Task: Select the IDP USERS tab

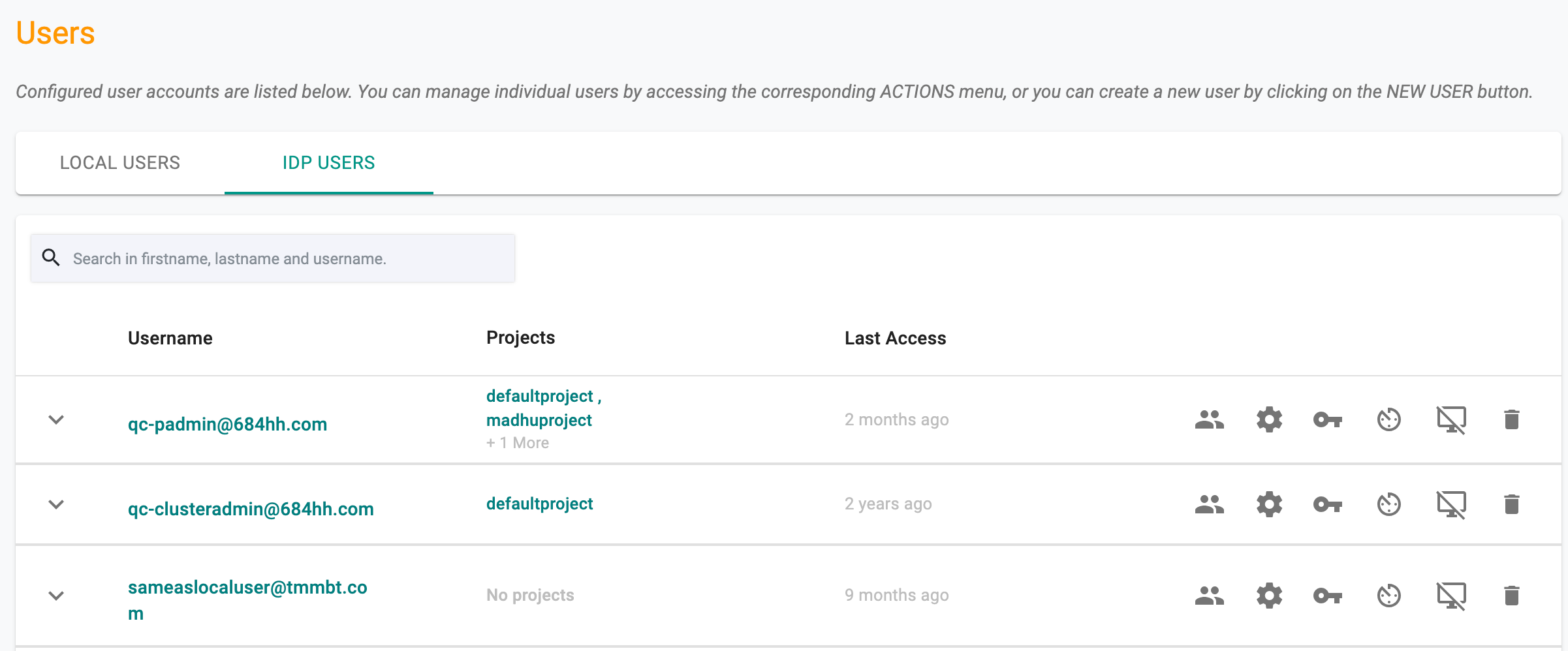Action: (x=329, y=162)
